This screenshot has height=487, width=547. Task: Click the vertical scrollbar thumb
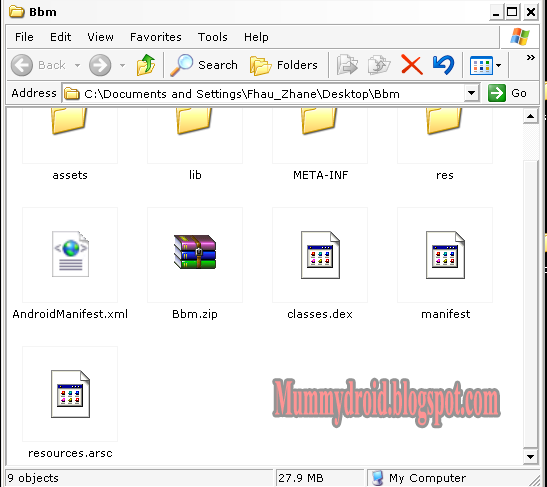pyautogui.click(x=530, y=304)
